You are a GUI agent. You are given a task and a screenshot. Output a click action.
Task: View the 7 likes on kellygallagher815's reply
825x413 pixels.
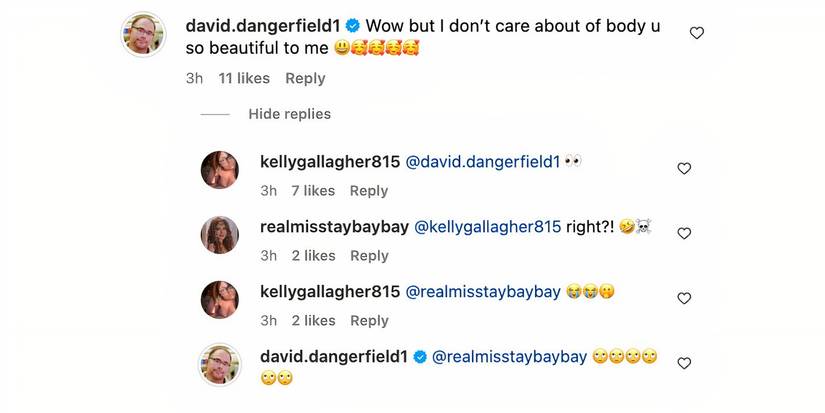[x=313, y=191]
